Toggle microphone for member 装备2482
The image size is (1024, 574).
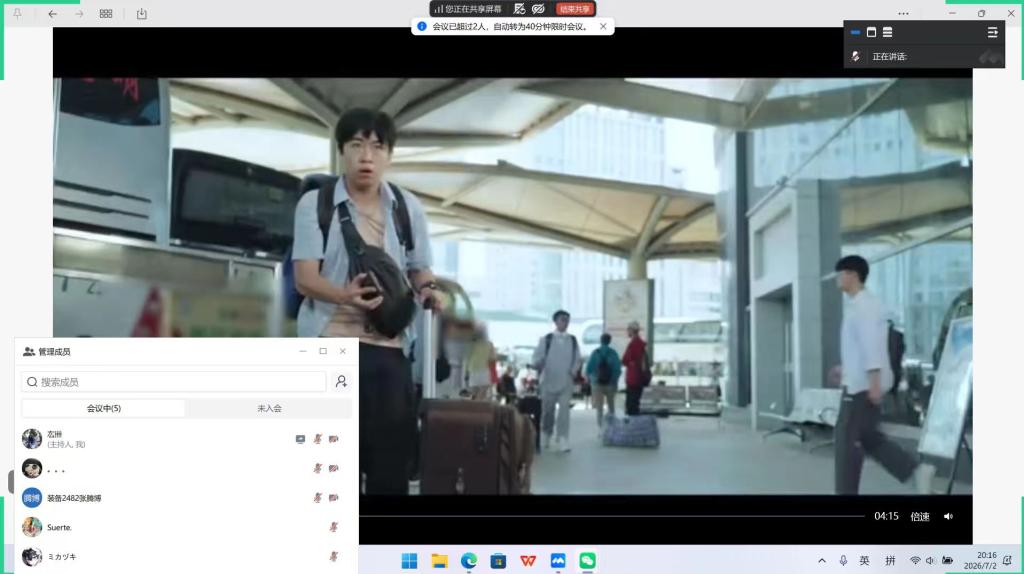(317, 498)
